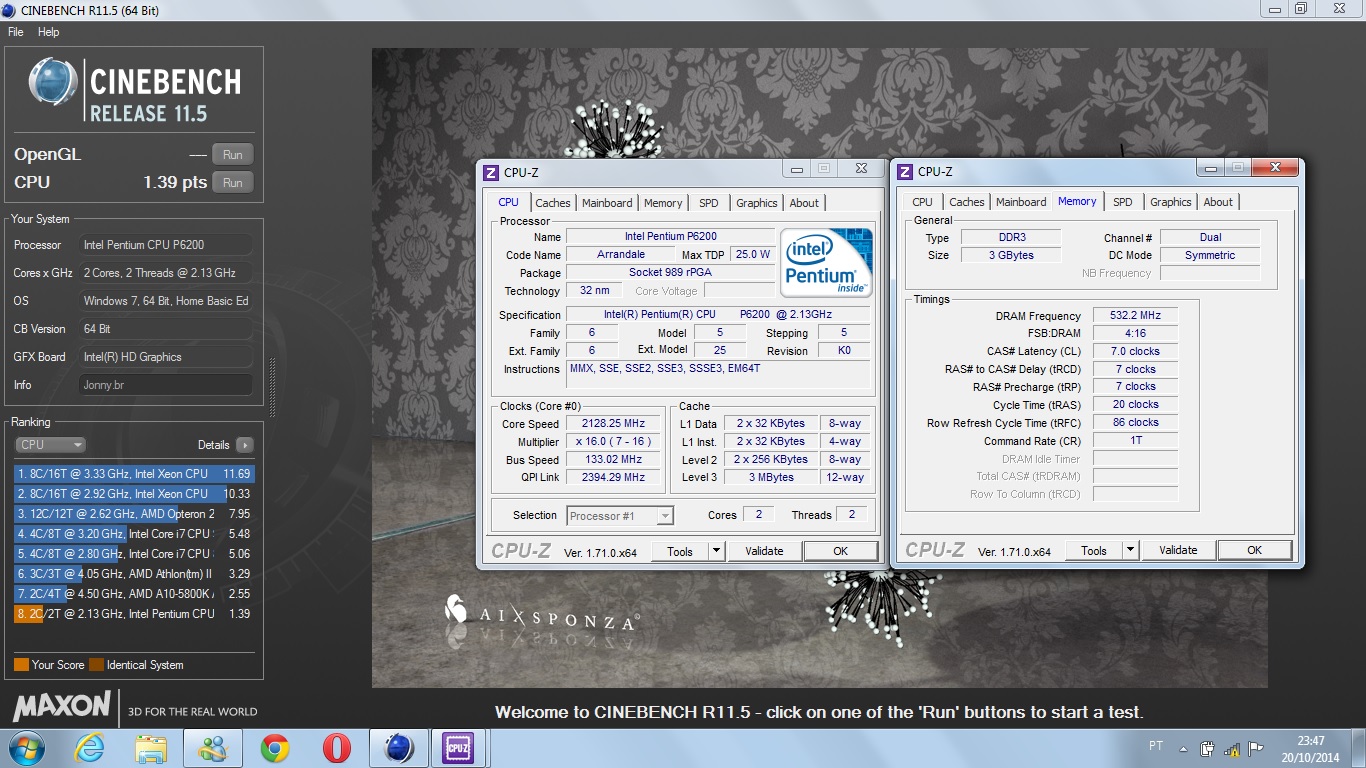Click Tools button in Memory CPU-Z window
This screenshot has height=768, width=1366.
pyautogui.click(x=1094, y=550)
